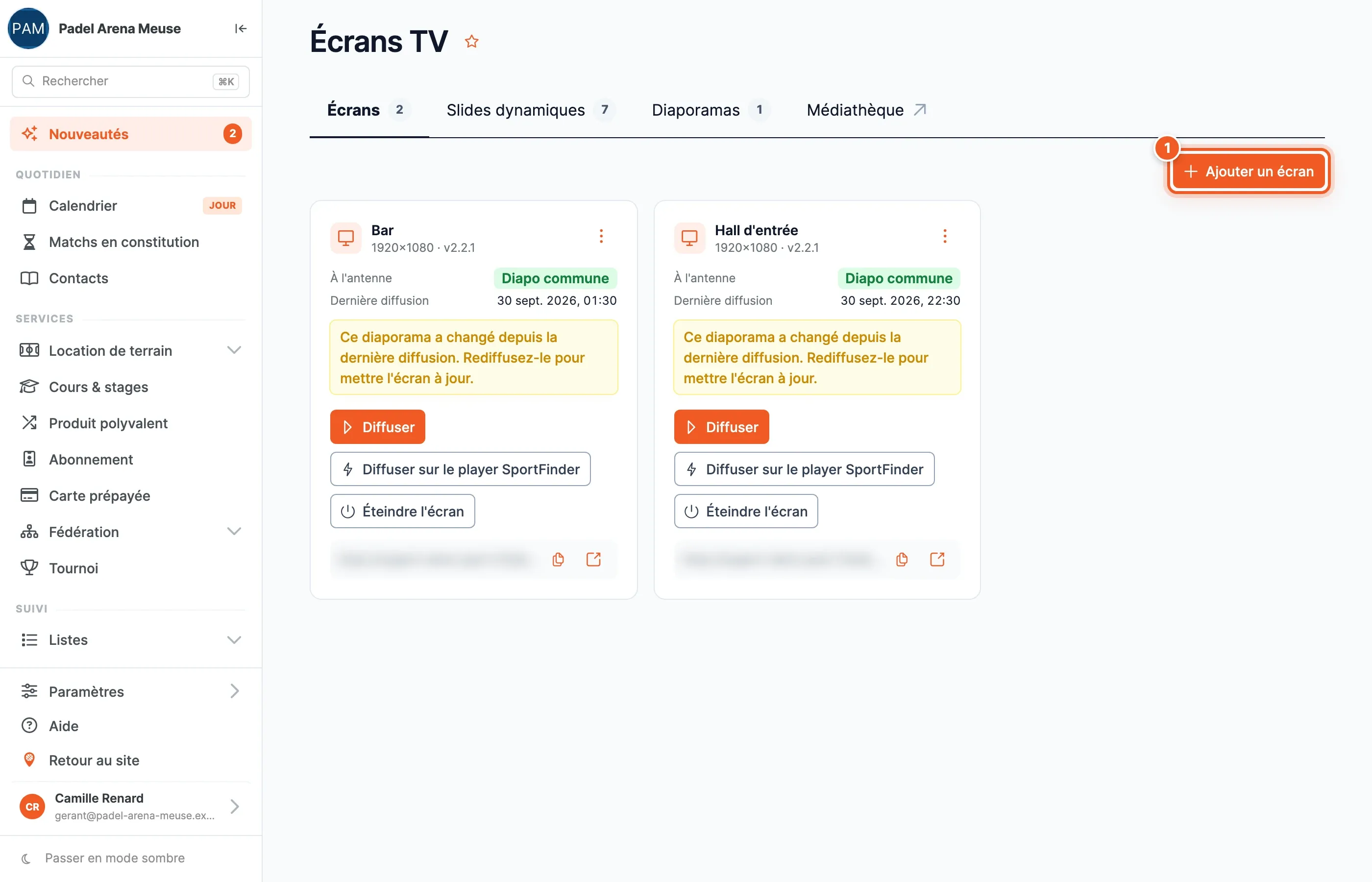Open Cours & stages section
The height and width of the screenshot is (882, 1372).
pos(130,387)
